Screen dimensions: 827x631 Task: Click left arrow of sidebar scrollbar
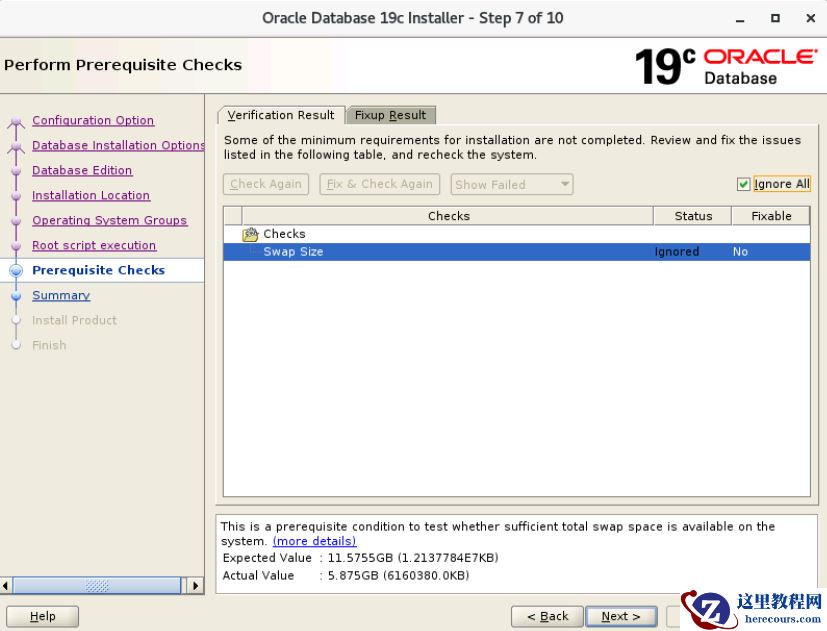click(x=6, y=586)
